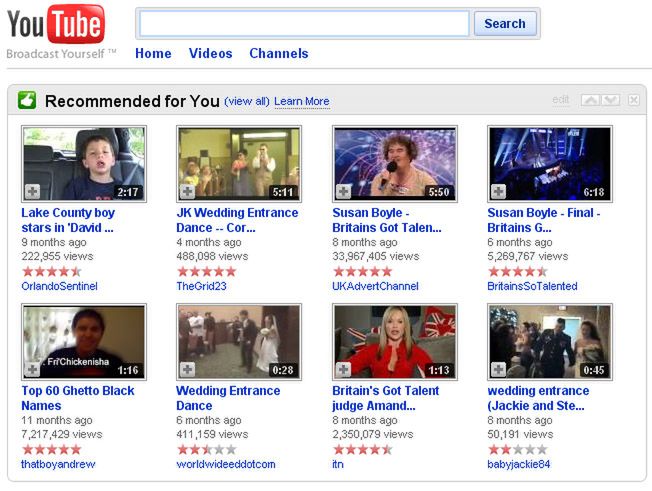Click the five-star rating of TheGrid23 video

pos(207,272)
